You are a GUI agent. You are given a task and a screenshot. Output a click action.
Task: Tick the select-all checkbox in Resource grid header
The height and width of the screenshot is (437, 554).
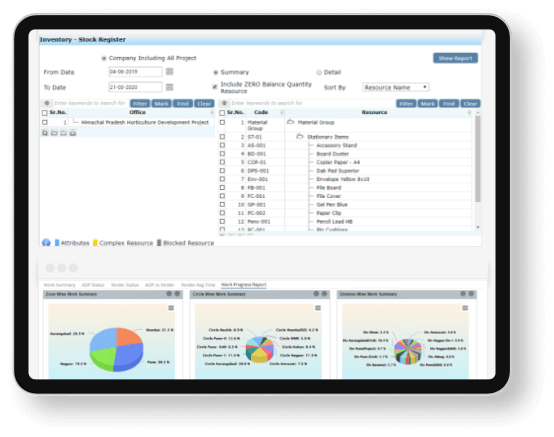pyautogui.click(x=222, y=113)
